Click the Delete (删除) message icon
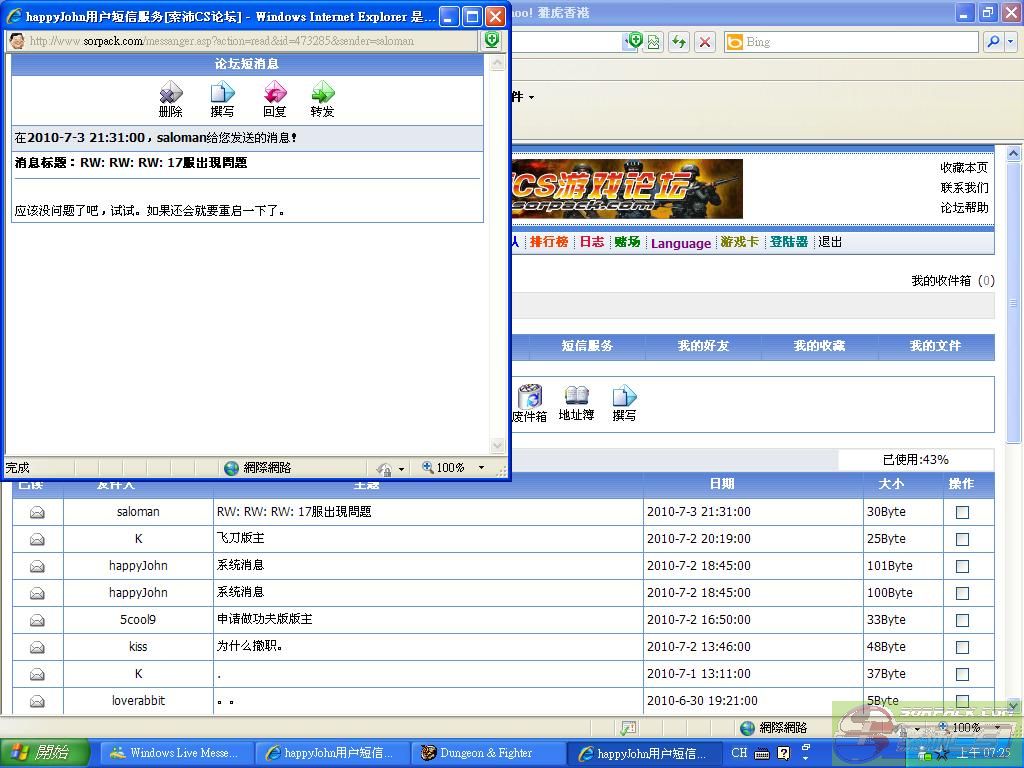Viewport: 1024px width, 768px height. [171, 99]
